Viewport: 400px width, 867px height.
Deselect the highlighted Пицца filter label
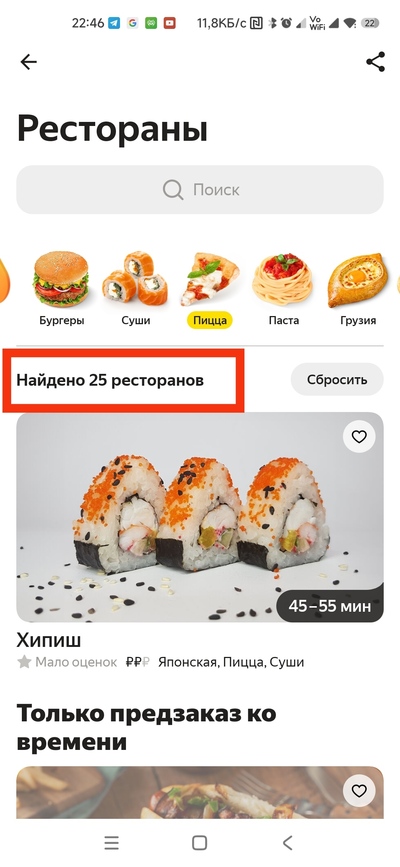pyautogui.click(x=210, y=320)
